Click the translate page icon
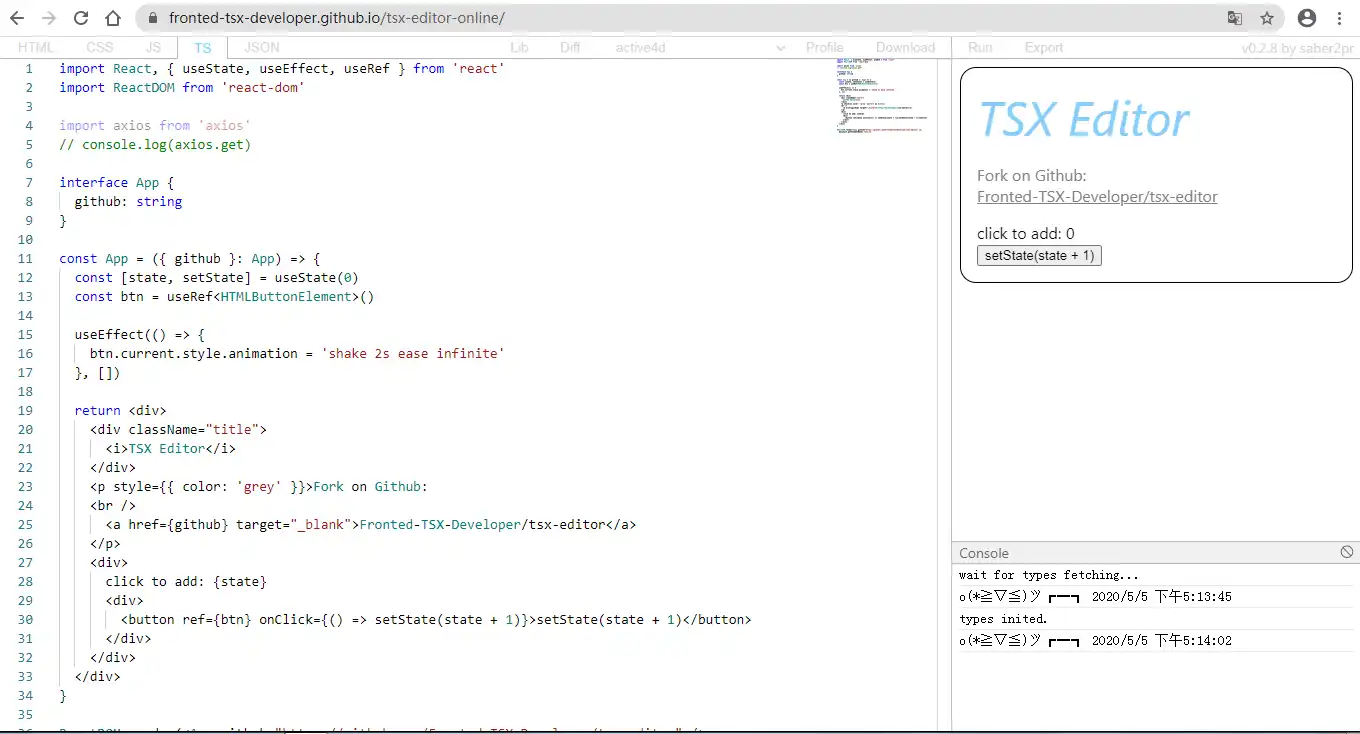This screenshot has width=1360, height=734. tap(1235, 18)
